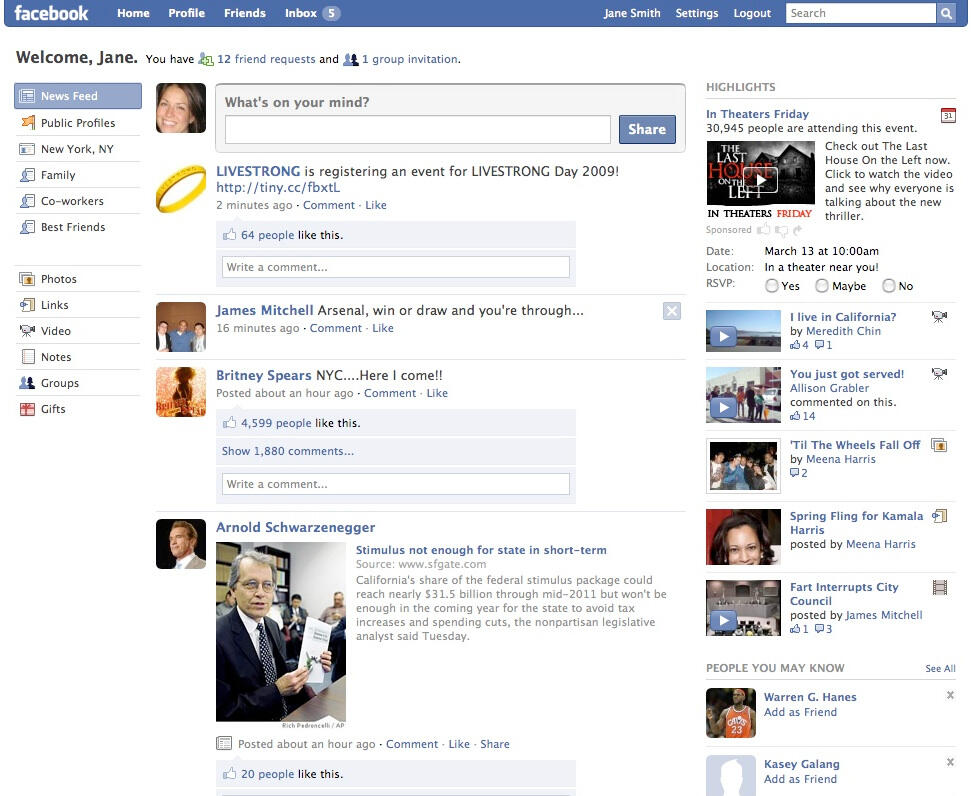This screenshot has height=796, width=971.
Task: Click share arrow icon on sponsored ad
Action: pos(798,230)
